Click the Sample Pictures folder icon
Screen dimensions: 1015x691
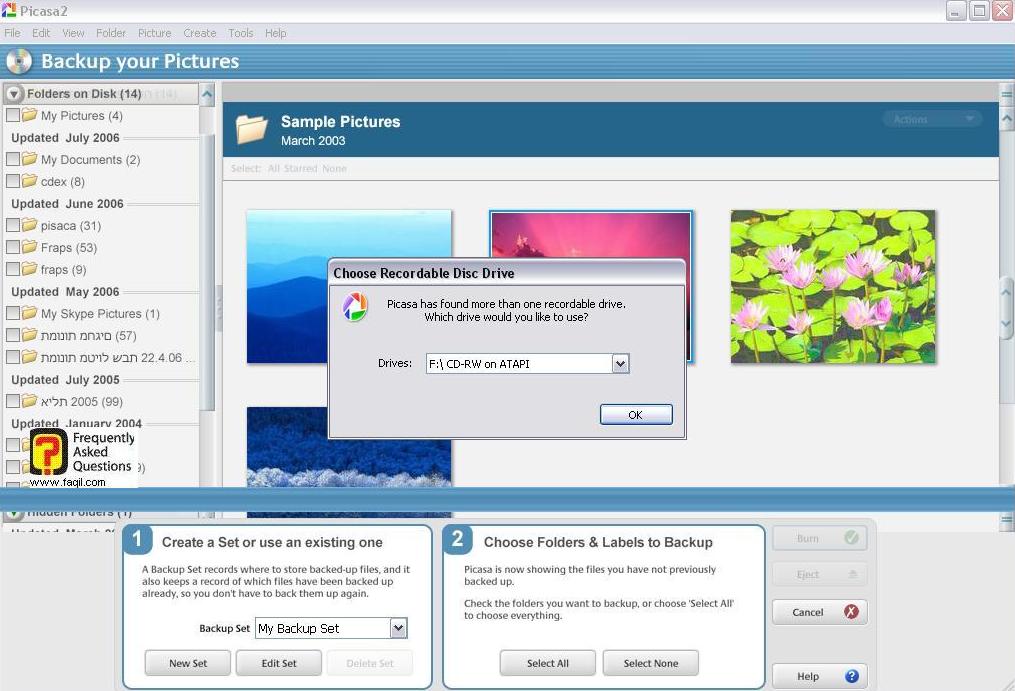tap(252, 130)
